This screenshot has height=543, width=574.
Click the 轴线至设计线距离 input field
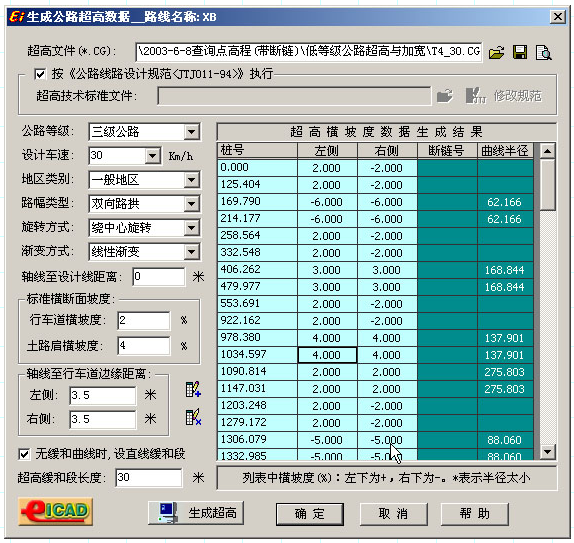coord(159,276)
